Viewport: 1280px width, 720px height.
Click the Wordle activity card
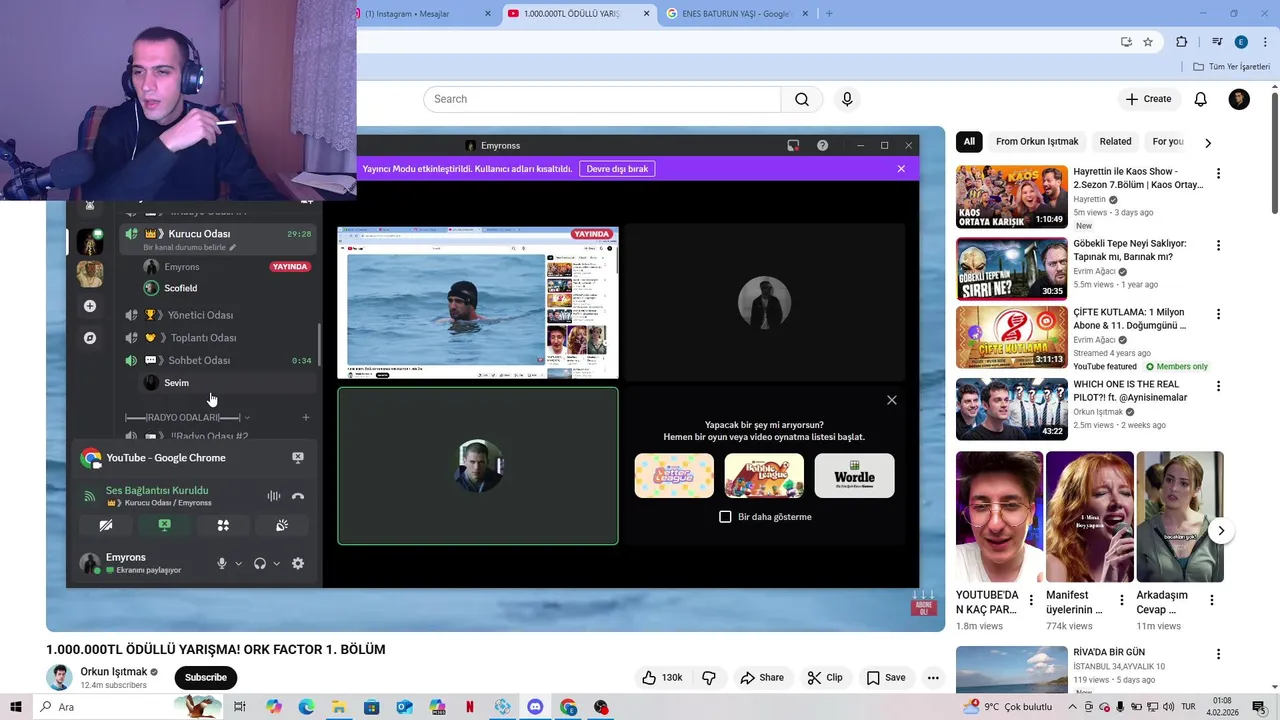coord(854,475)
